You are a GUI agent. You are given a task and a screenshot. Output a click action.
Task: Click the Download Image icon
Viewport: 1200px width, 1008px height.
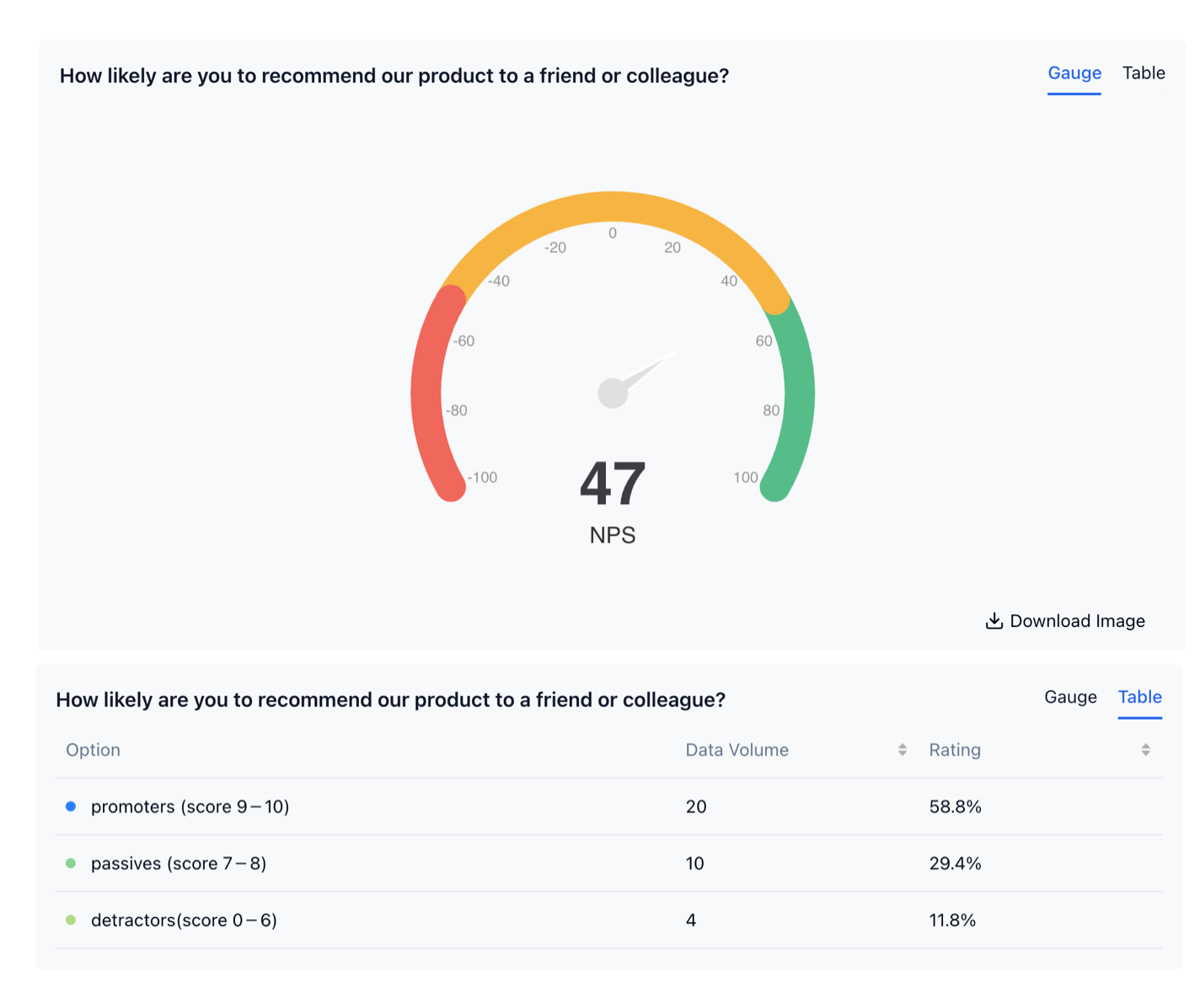click(995, 620)
